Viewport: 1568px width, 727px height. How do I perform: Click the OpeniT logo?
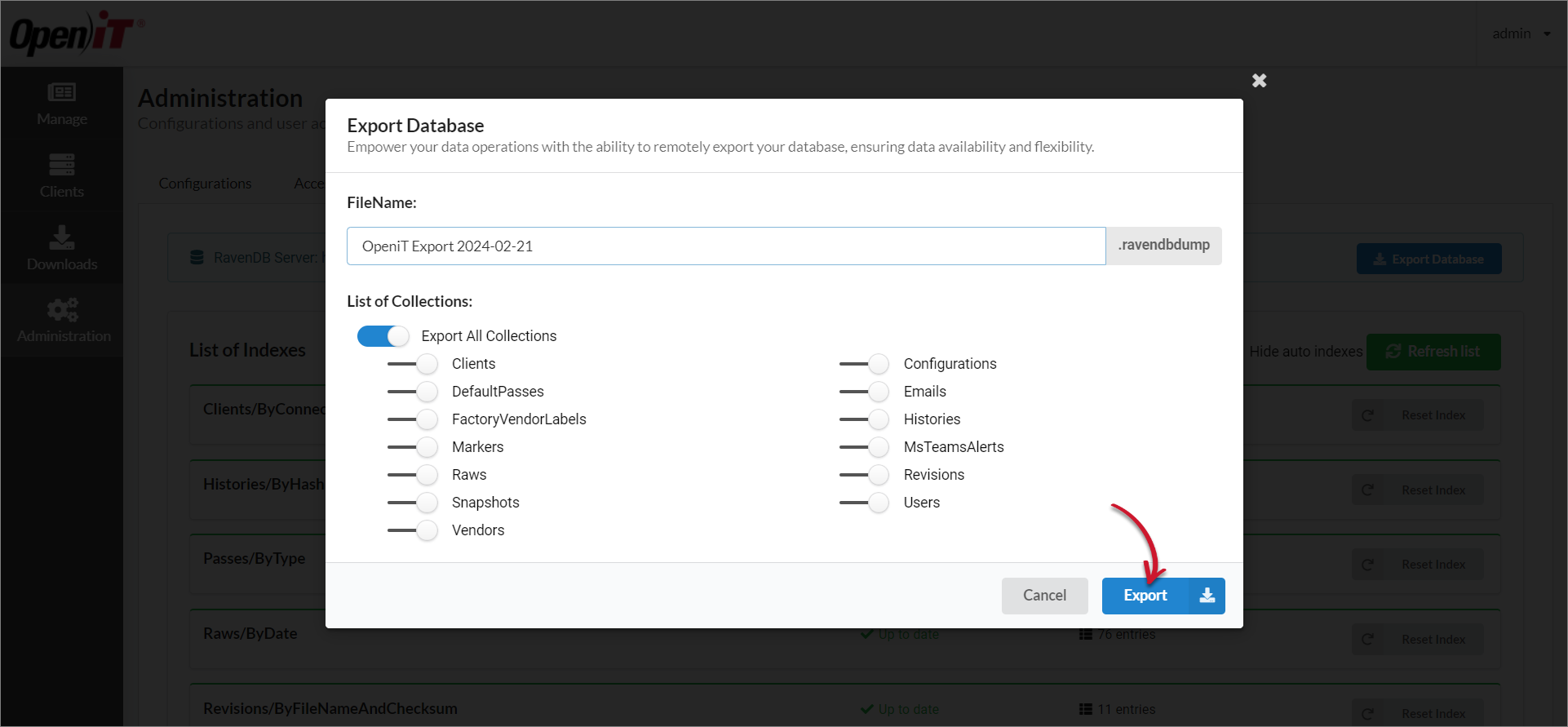[x=77, y=33]
